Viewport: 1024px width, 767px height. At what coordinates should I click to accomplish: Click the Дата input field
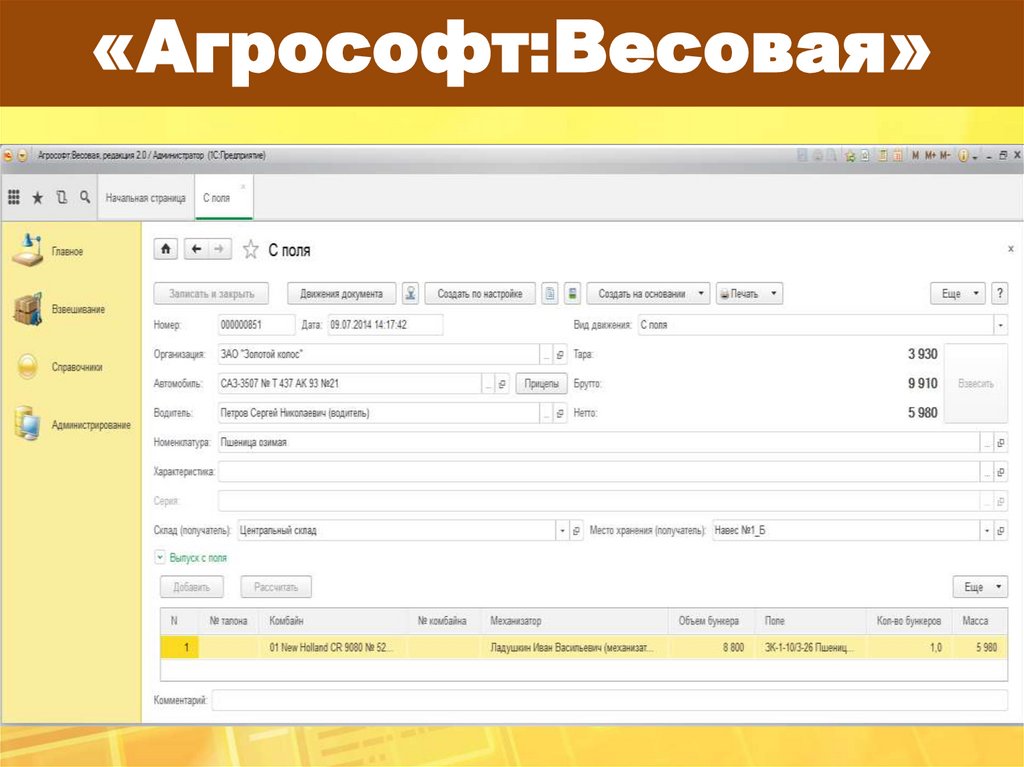[385, 325]
